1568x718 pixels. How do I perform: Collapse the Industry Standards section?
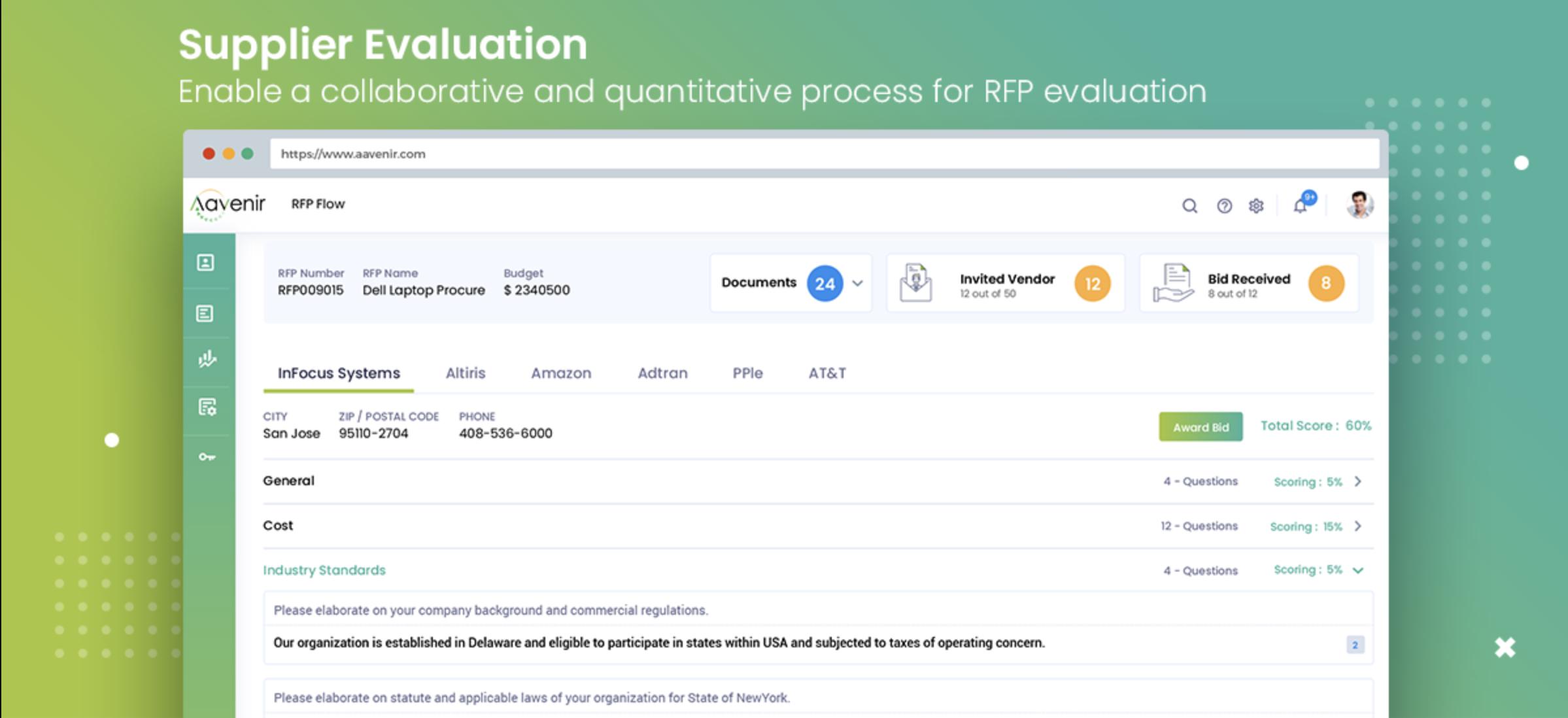(1358, 570)
